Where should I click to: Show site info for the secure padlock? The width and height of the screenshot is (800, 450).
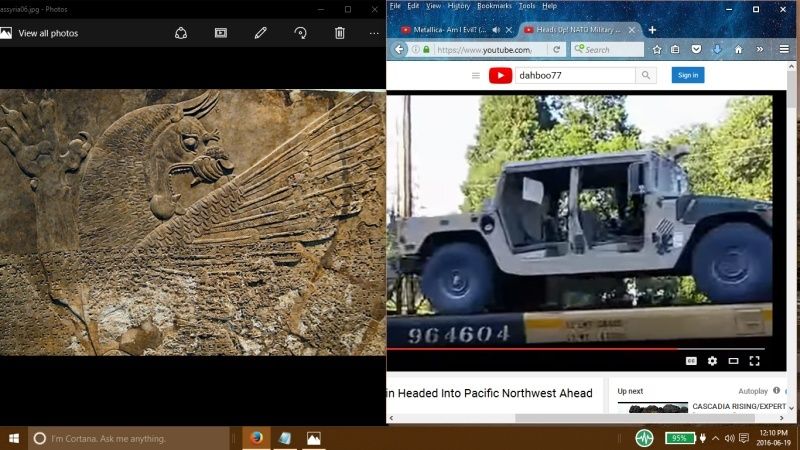(x=426, y=49)
